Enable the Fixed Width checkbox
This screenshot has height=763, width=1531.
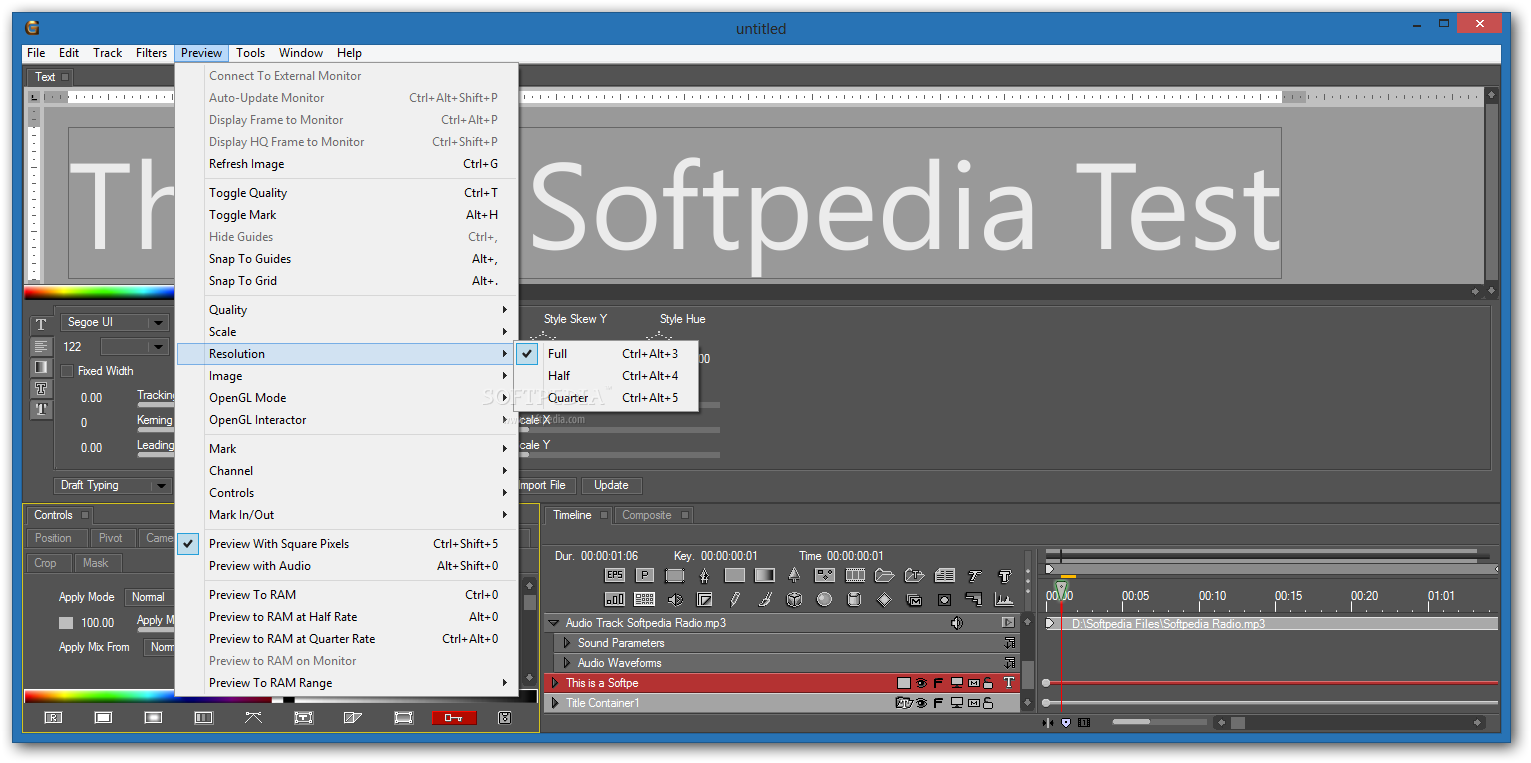point(67,371)
